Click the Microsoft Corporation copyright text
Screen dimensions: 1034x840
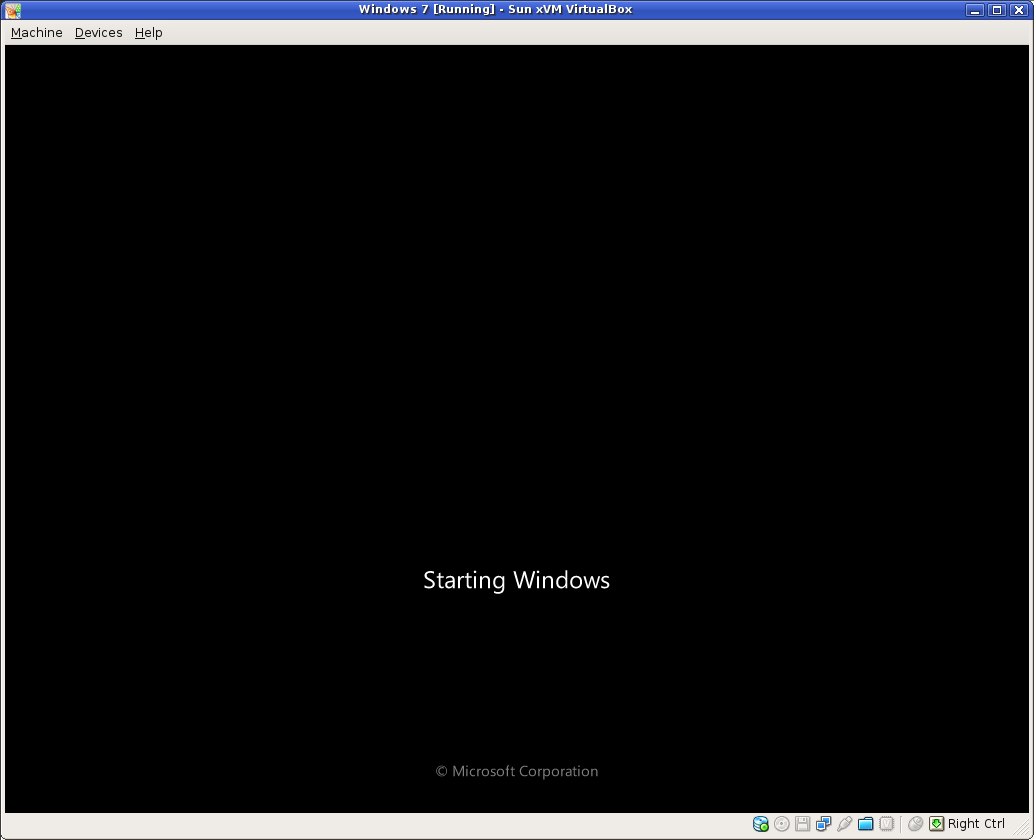(x=516, y=771)
